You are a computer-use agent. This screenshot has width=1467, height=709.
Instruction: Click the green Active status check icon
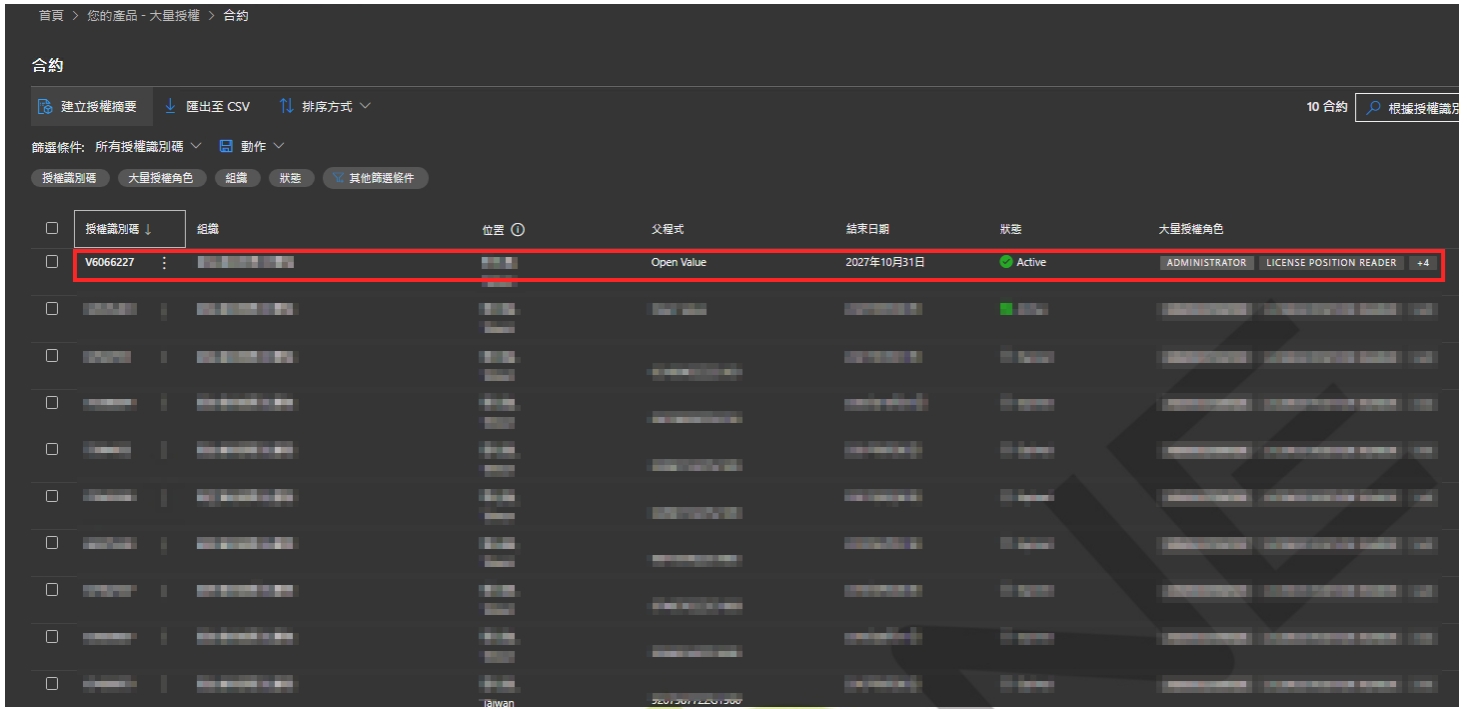1005,263
